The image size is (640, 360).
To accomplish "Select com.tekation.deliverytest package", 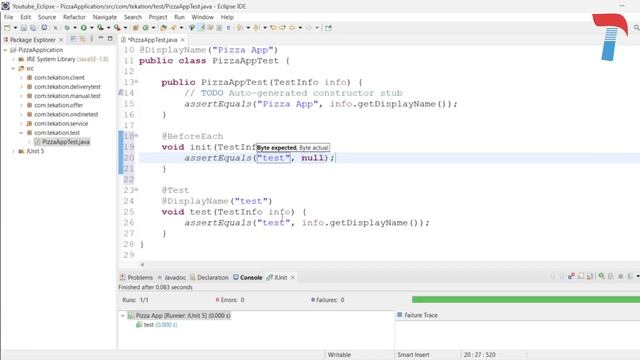I will tap(67, 87).
